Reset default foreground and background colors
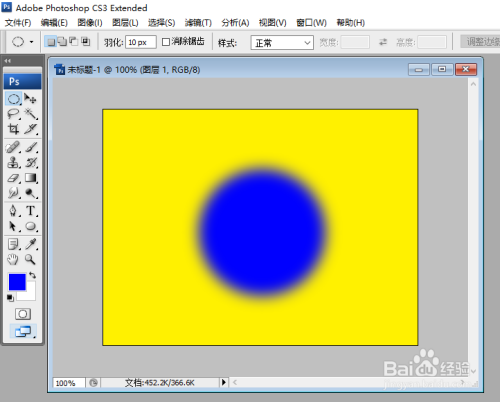Viewport: 500px width, 402px height. 10,298
